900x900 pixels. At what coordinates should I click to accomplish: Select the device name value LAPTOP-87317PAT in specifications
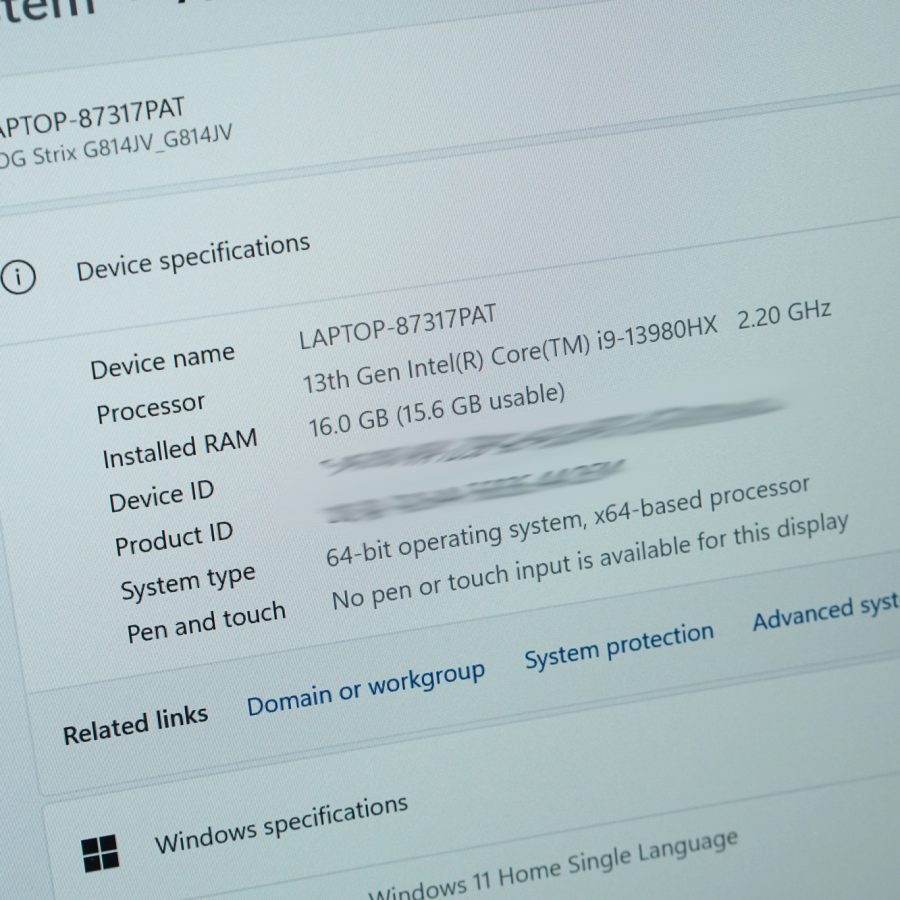(x=397, y=327)
